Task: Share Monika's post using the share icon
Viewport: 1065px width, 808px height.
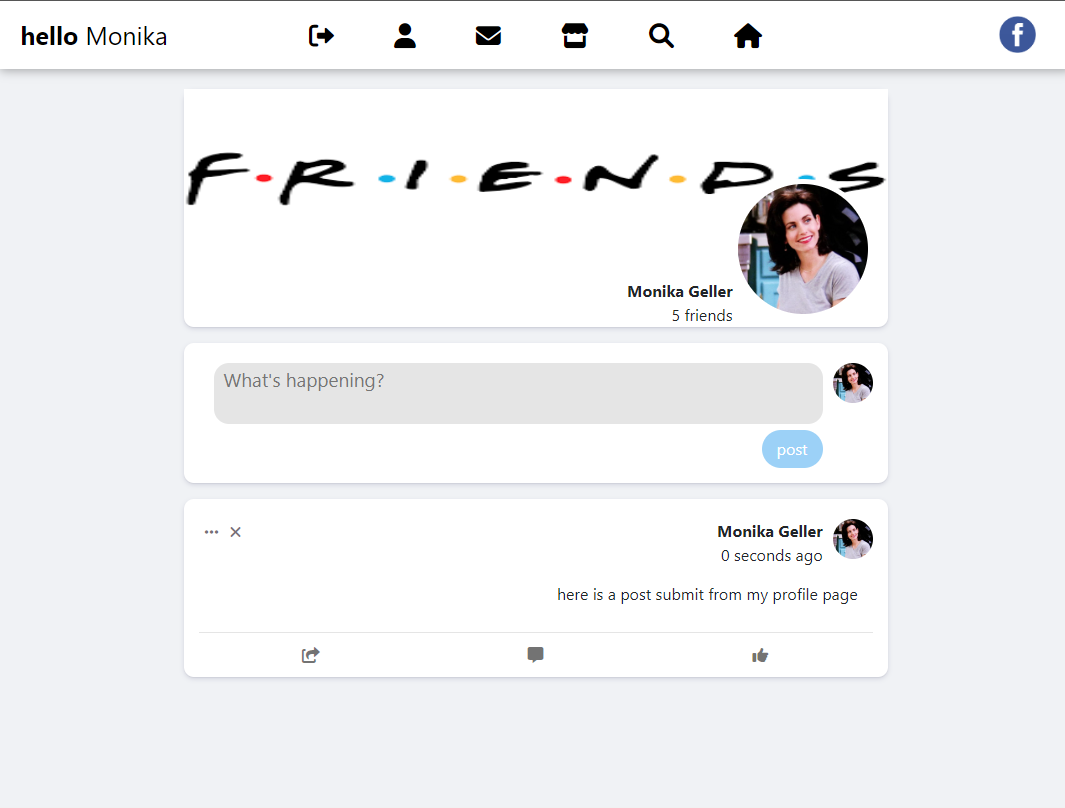Action: [x=310, y=655]
